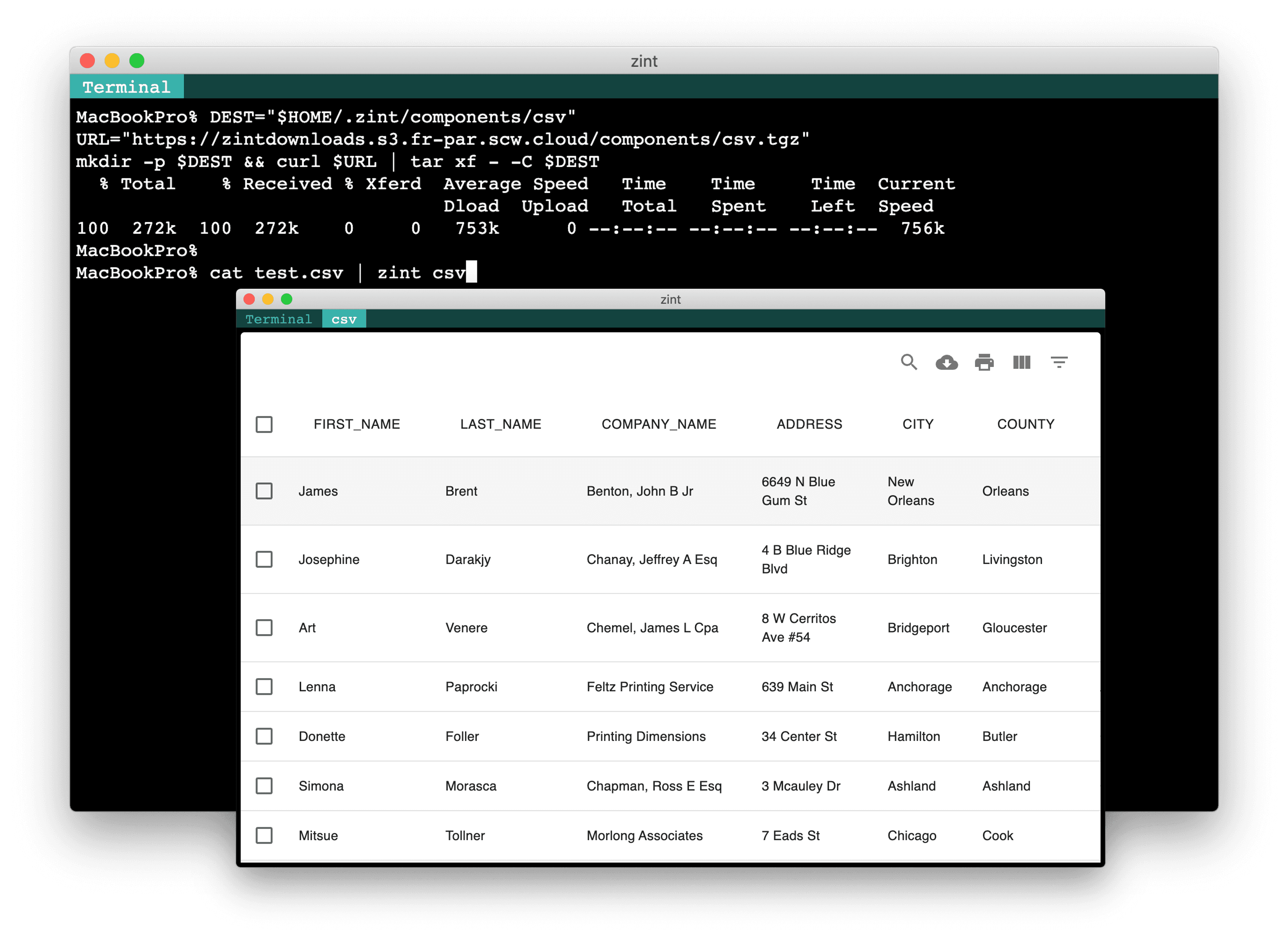Sort by the ADDRESS column header
Screen dimensions: 1288x938
pyautogui.click(x=809, y=424)
